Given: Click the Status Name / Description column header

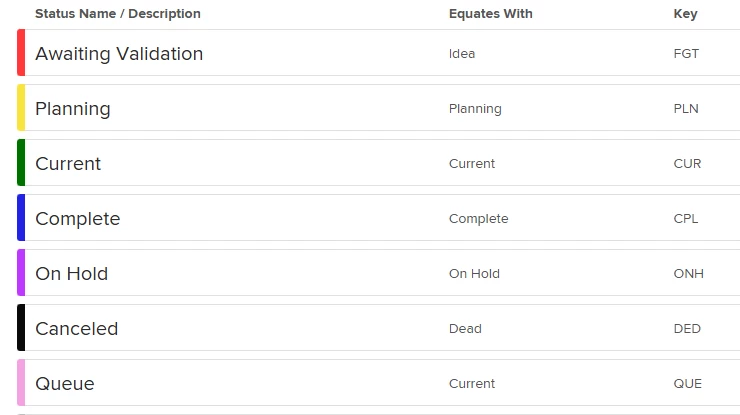Looking at the screenshot, I should (x=118, y=14).
